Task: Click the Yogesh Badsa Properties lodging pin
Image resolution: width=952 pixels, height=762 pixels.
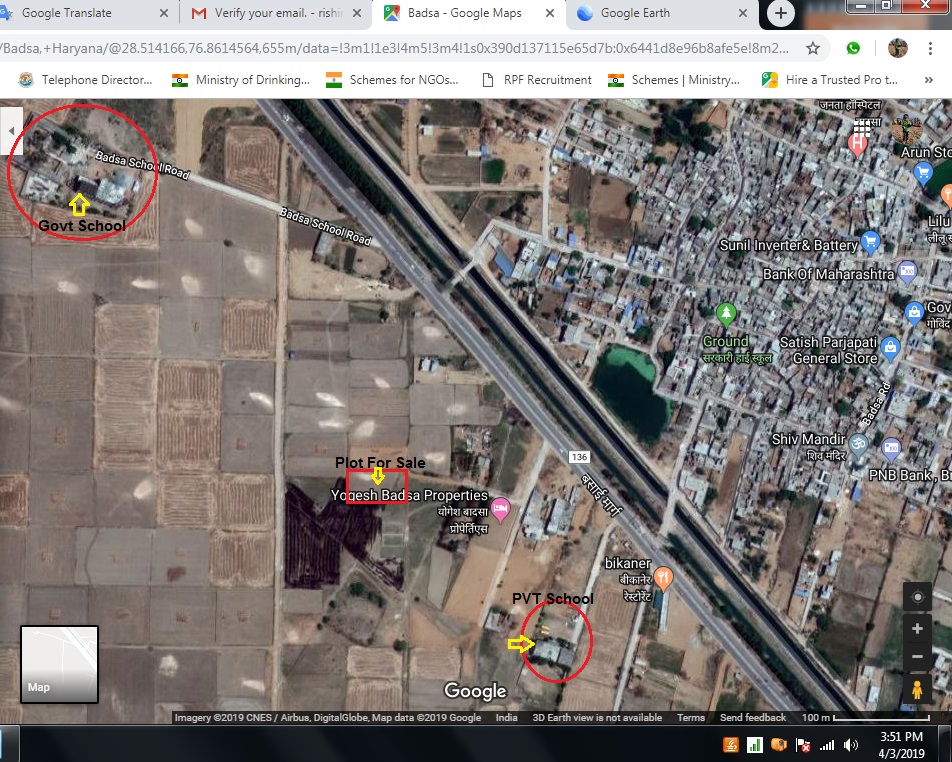Action: (x=501, y=509)
